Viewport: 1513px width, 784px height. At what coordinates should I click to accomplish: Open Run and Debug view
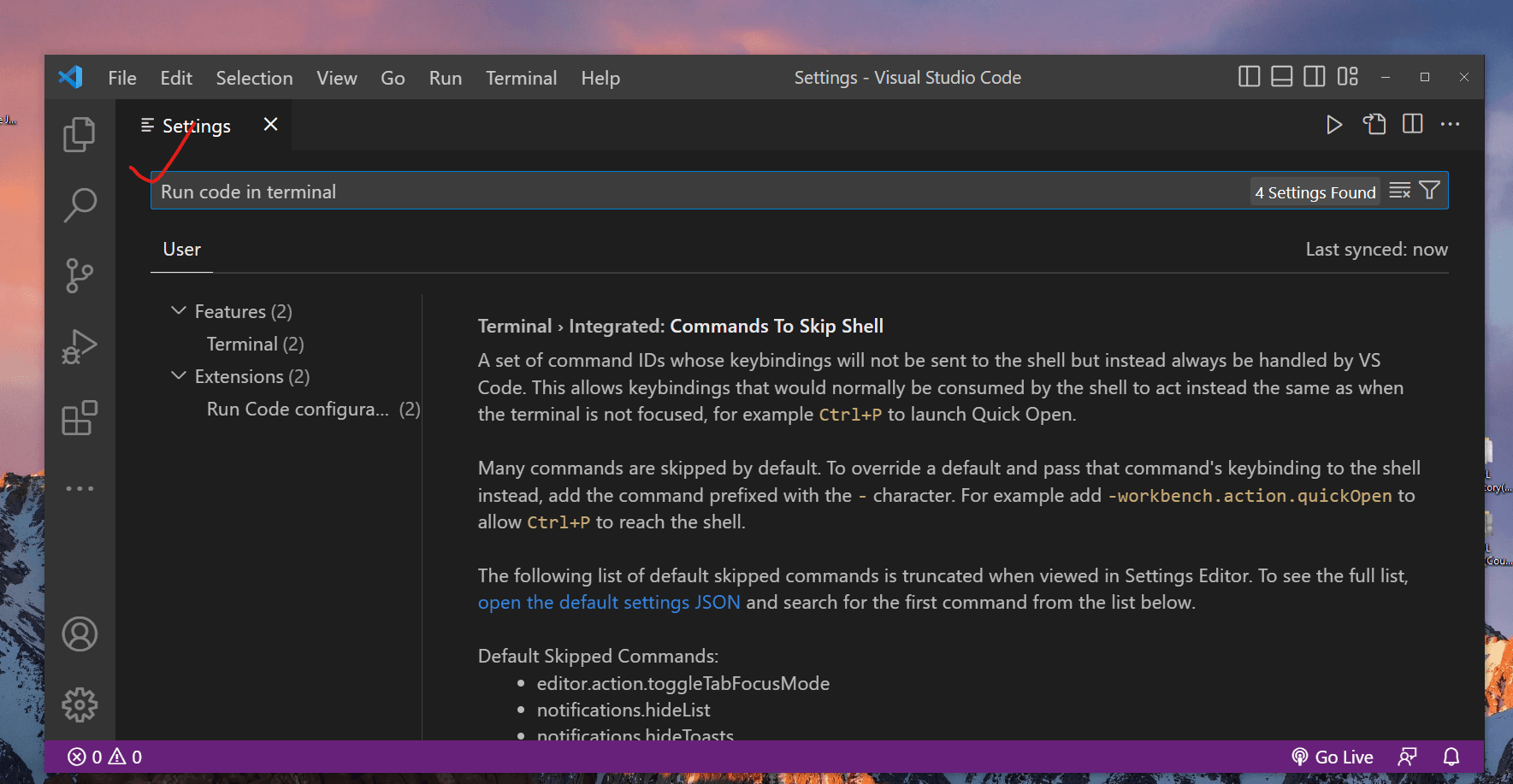(x=80, y=346)
